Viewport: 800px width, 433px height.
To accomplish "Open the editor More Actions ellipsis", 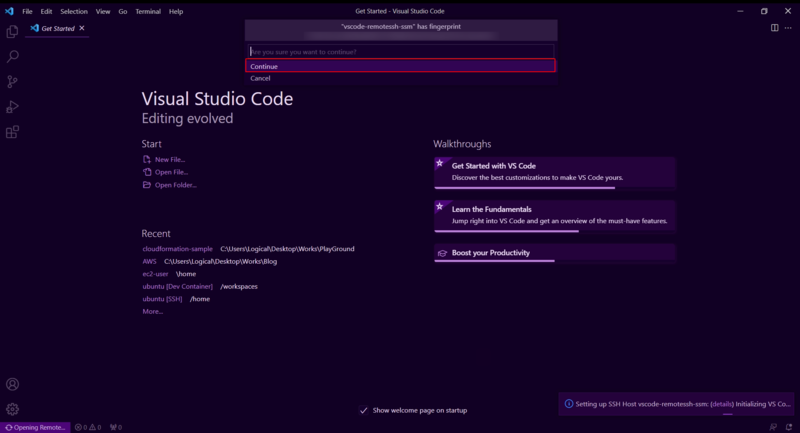I will tap(788, 28).
